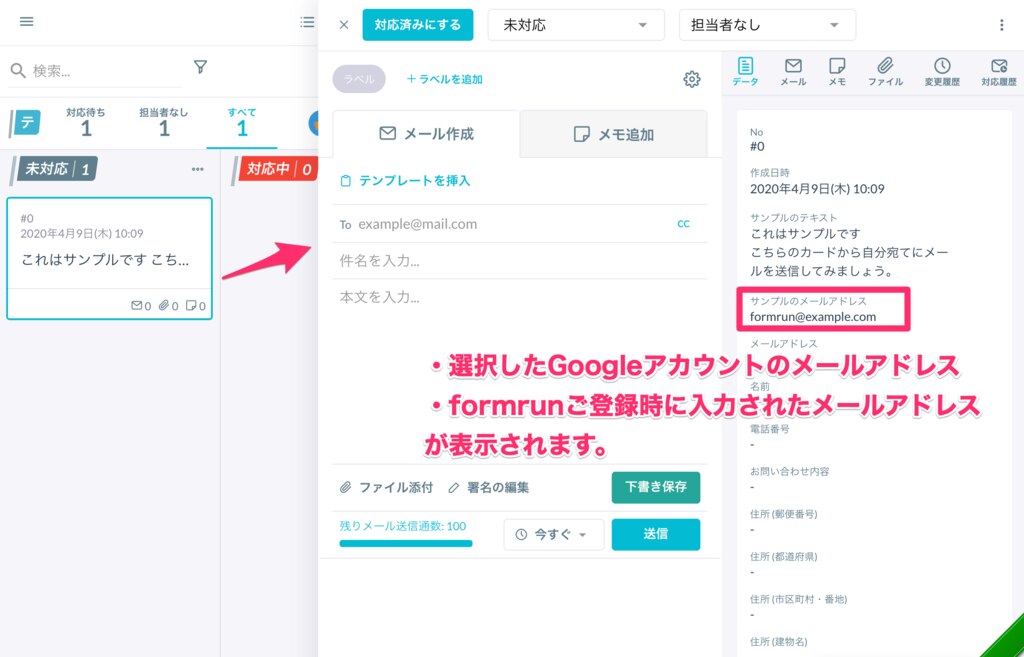Viewport: 1024px width, 657px height.
Task: Click the remaining mail count progress bar
Action: pyautogui.click(x=406, y=543)
